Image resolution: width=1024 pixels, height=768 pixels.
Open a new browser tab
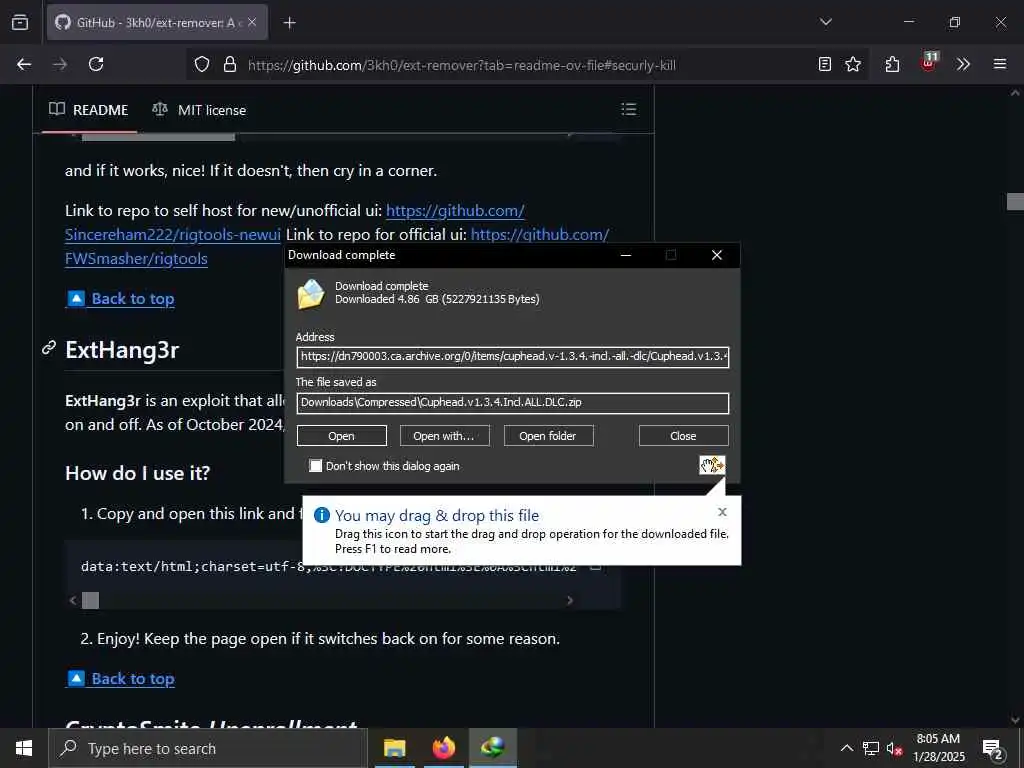coord(289,23)
